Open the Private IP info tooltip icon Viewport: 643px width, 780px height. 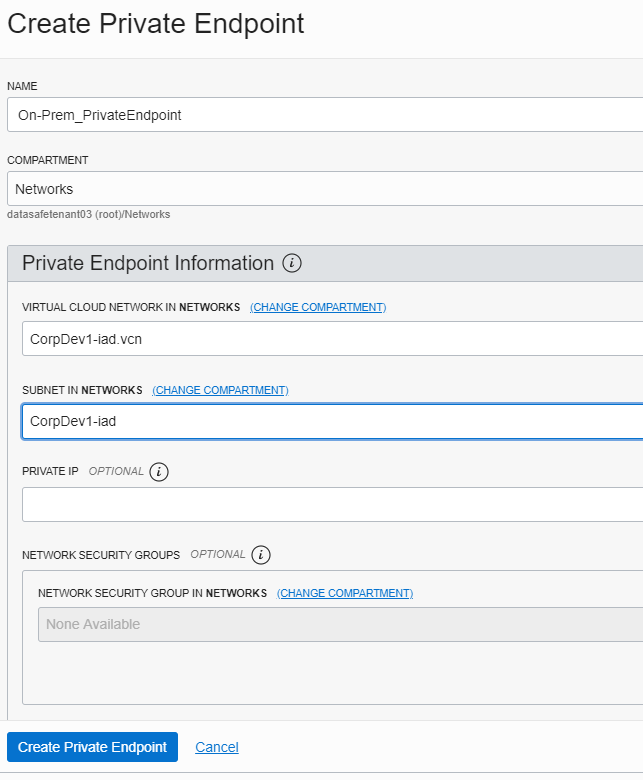point(159,472)
